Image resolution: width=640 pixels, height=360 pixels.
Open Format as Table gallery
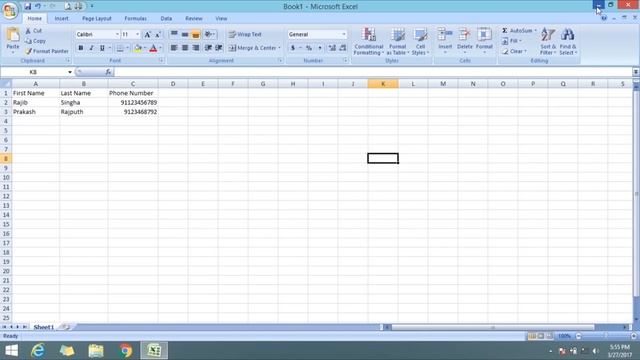tap(398, 41)
